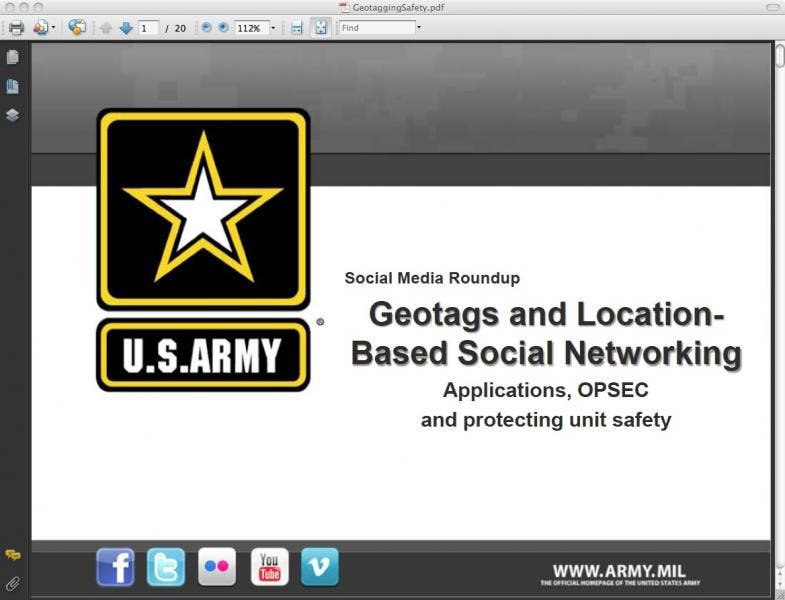Image resolution: width=785 pixels, height=600 pixels.
Task: Open the Facebook icon in the slide
Action: click(x=115, y=567)
